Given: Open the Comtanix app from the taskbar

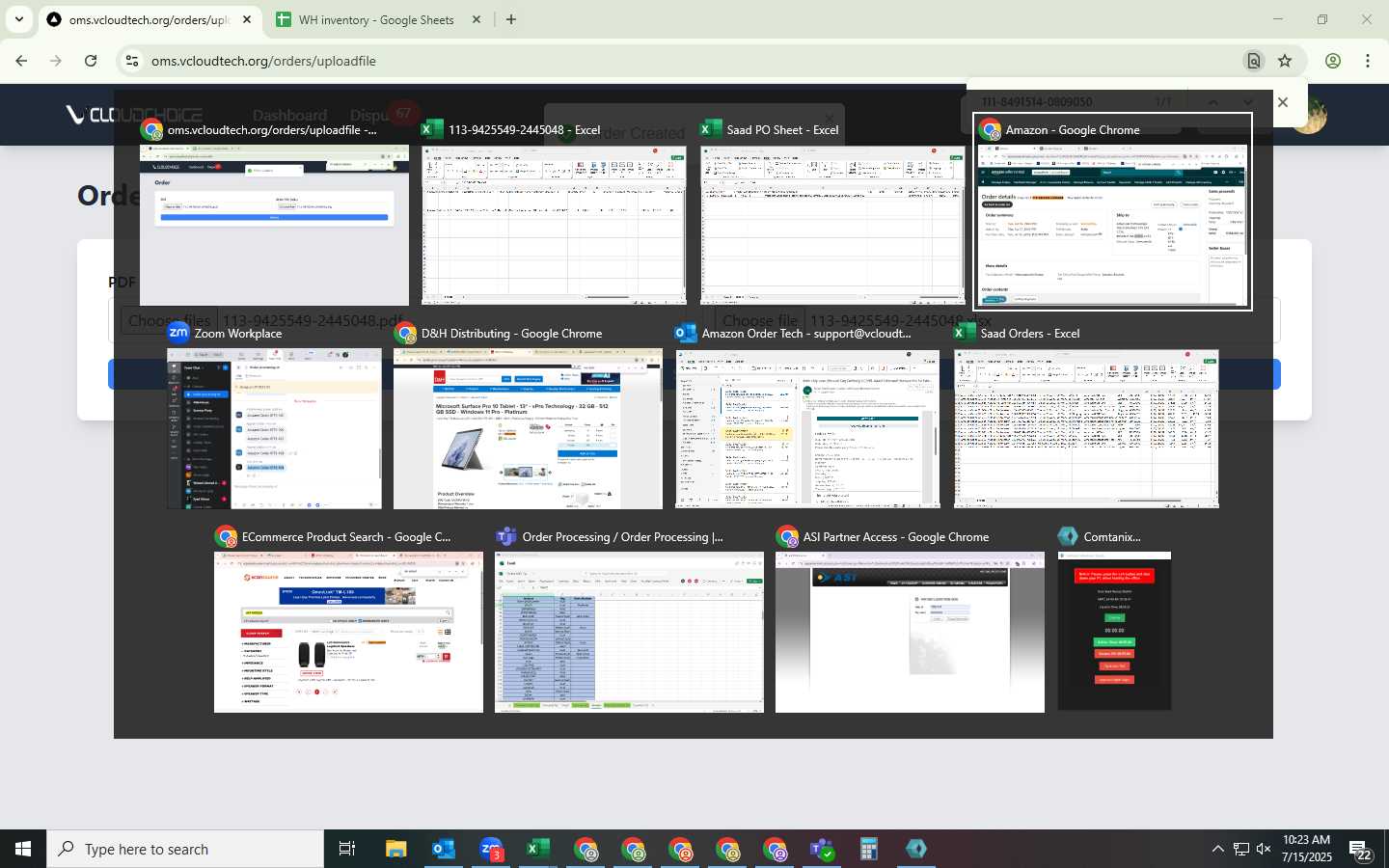Looking at the screenshot, I should [916, 849].
